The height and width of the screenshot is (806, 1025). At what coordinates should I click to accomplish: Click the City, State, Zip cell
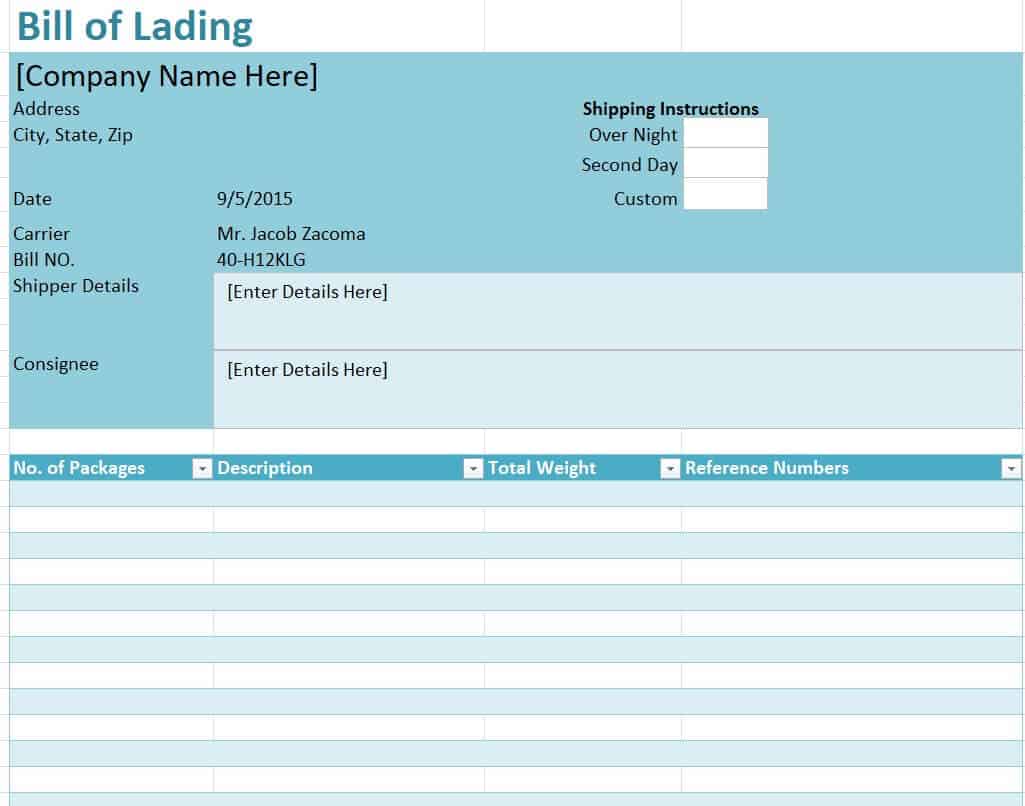73,135
